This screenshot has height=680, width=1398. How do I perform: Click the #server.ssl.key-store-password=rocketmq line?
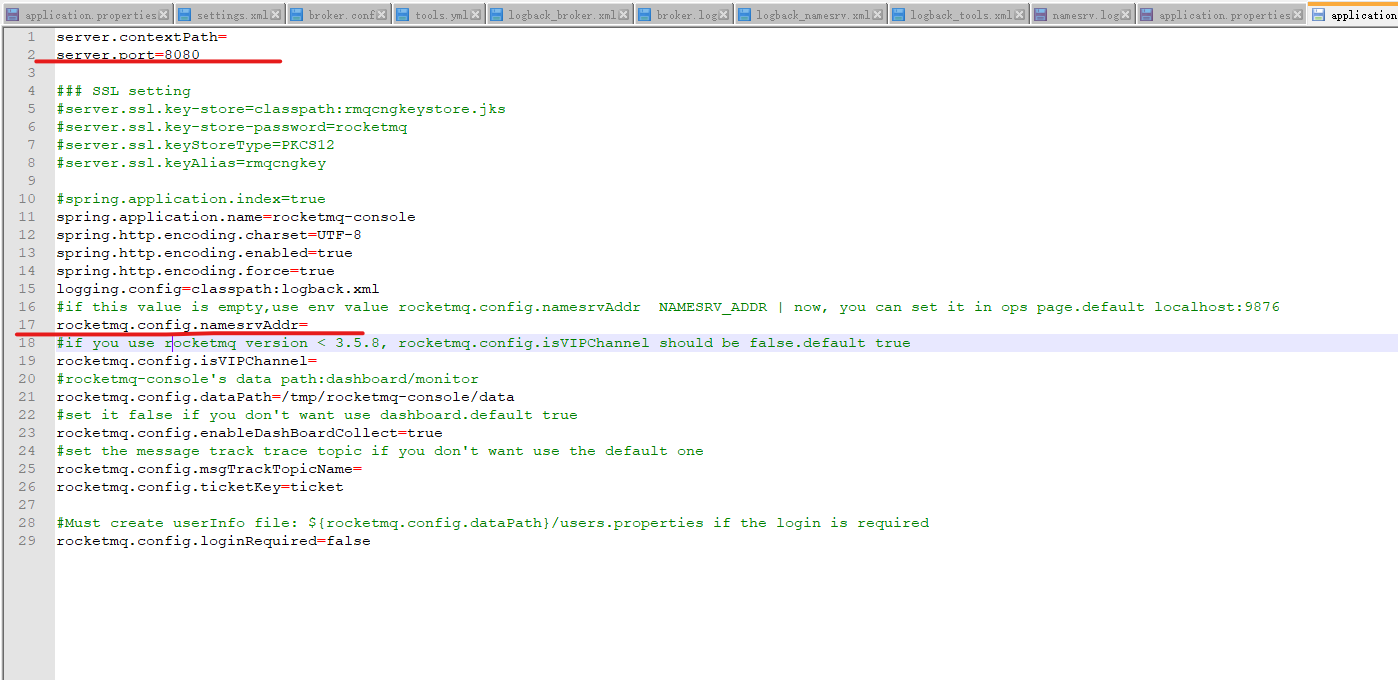[232, 127]
